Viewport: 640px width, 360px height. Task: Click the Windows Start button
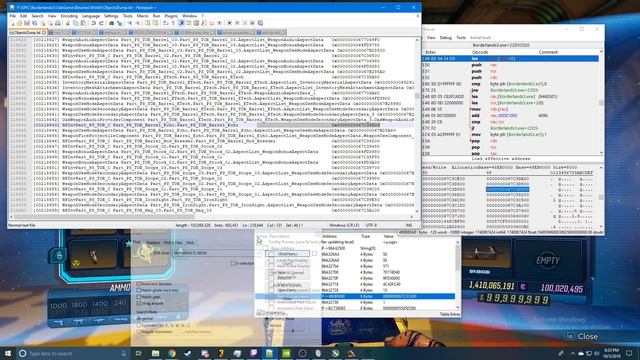tap(8, 353)
